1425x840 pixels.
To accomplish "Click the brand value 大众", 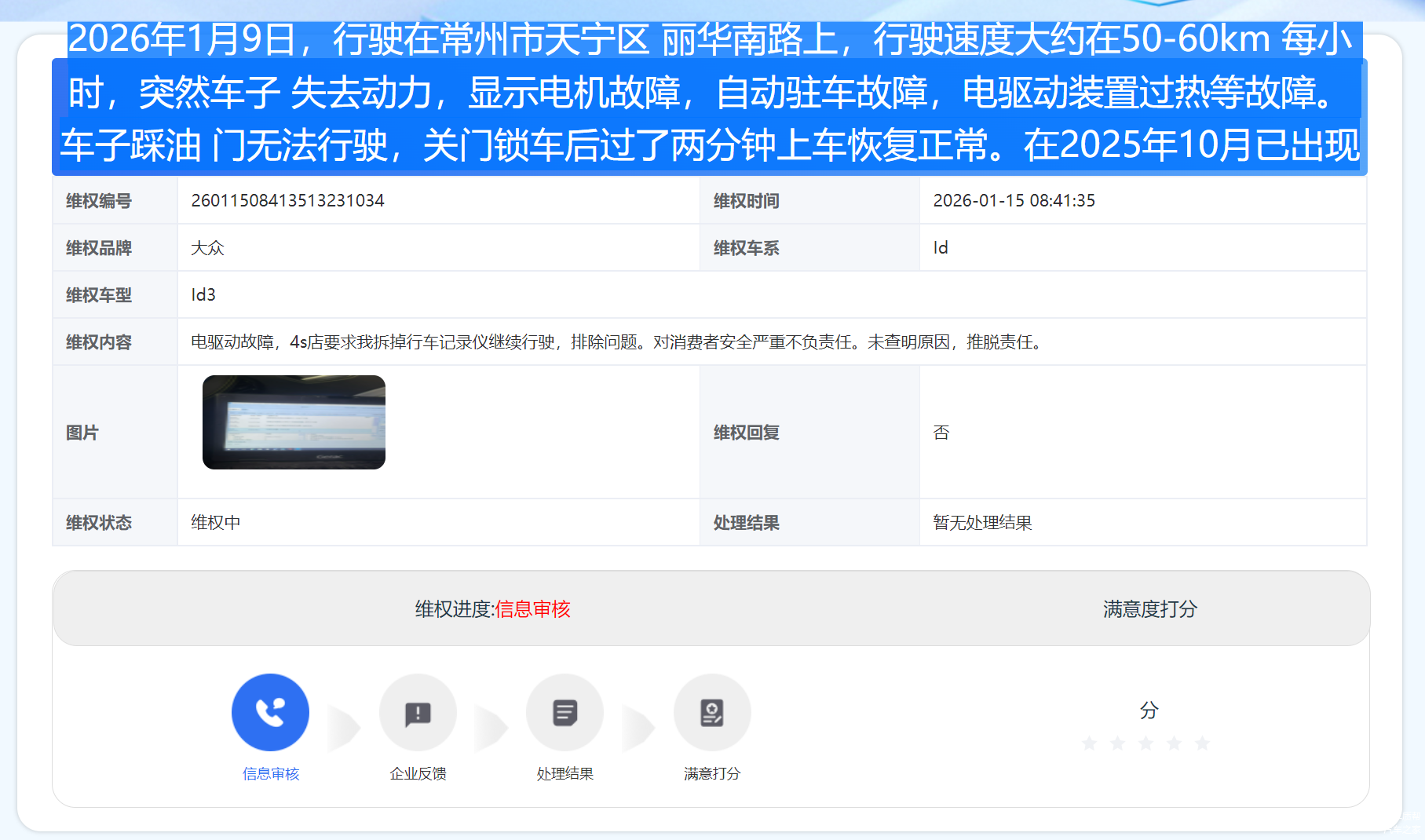I will coord(207,247).
